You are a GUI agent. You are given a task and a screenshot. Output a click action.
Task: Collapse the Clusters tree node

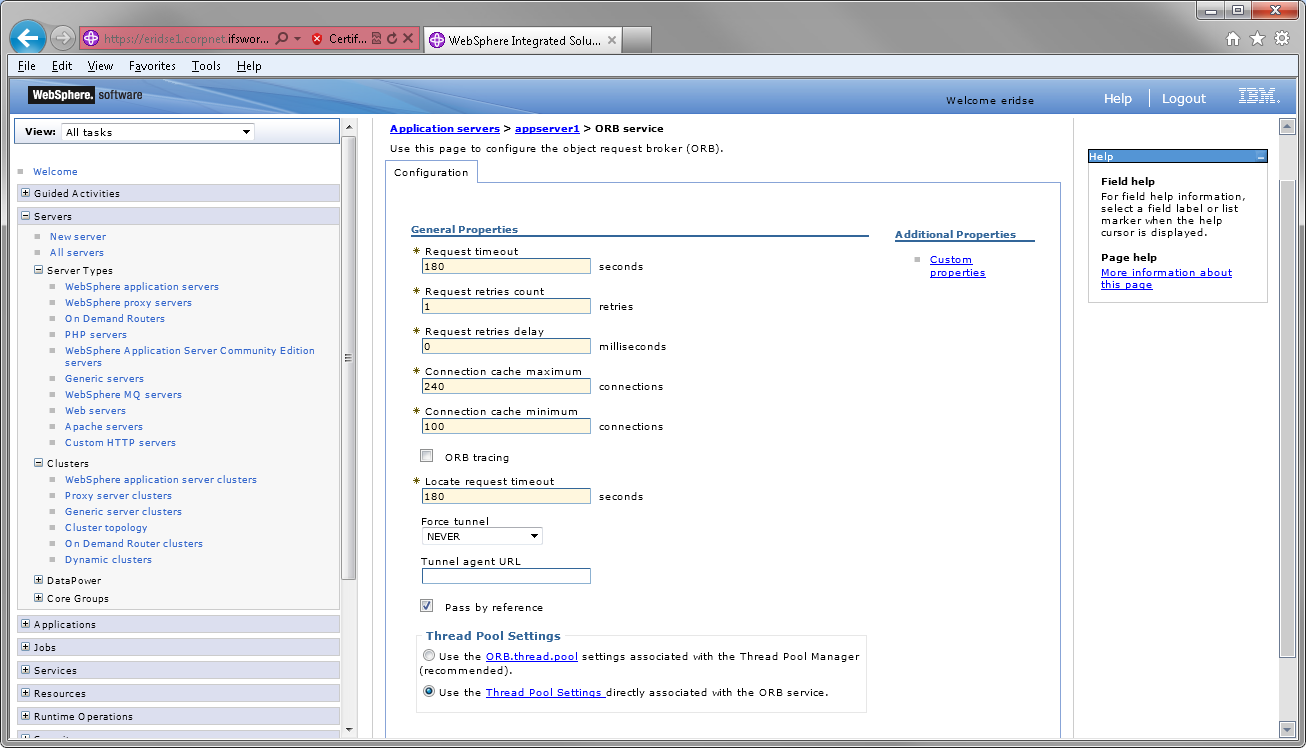pos(39,463)
